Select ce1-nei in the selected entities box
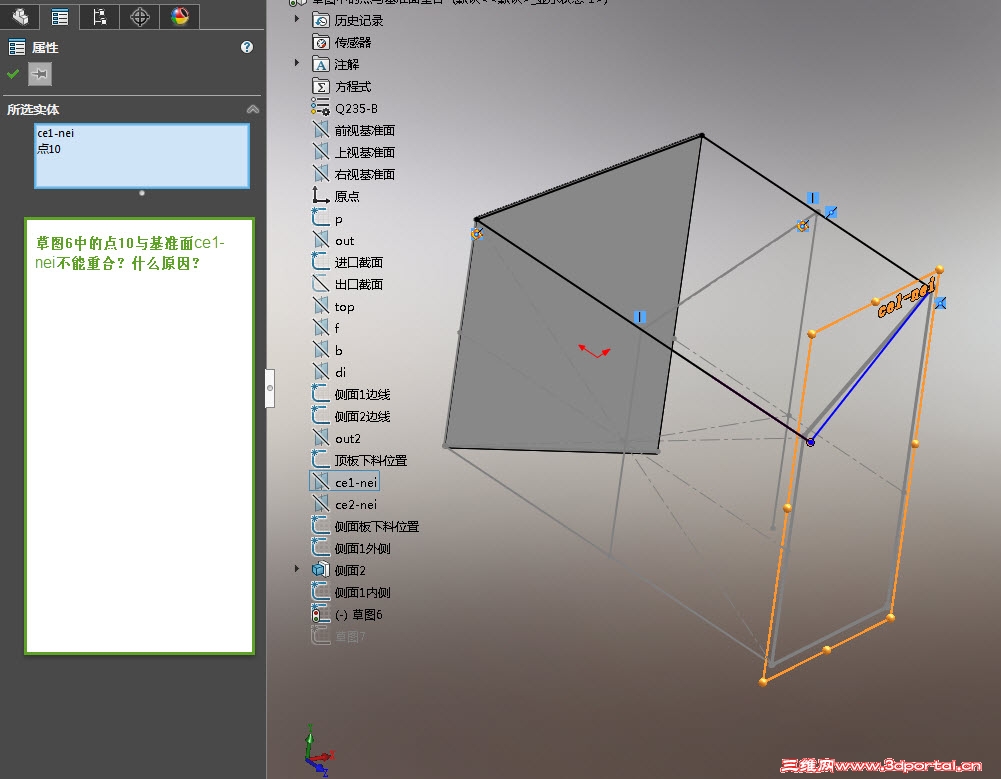This screenshot has height=779, width=1001. pyautogui.click(x=56, y=133)
